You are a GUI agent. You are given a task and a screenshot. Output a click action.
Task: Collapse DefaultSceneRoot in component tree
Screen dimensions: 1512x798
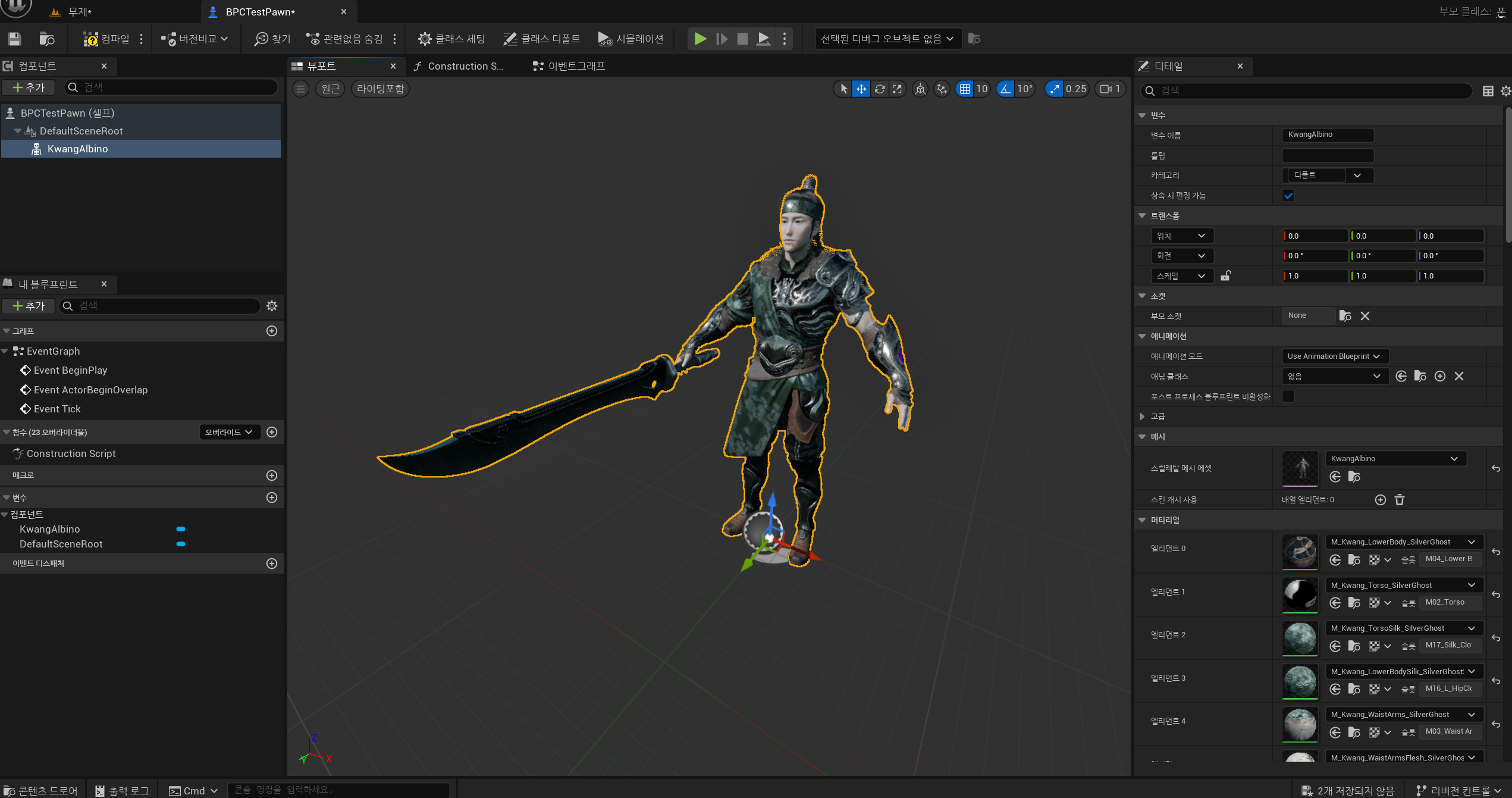tap(18, 131)
